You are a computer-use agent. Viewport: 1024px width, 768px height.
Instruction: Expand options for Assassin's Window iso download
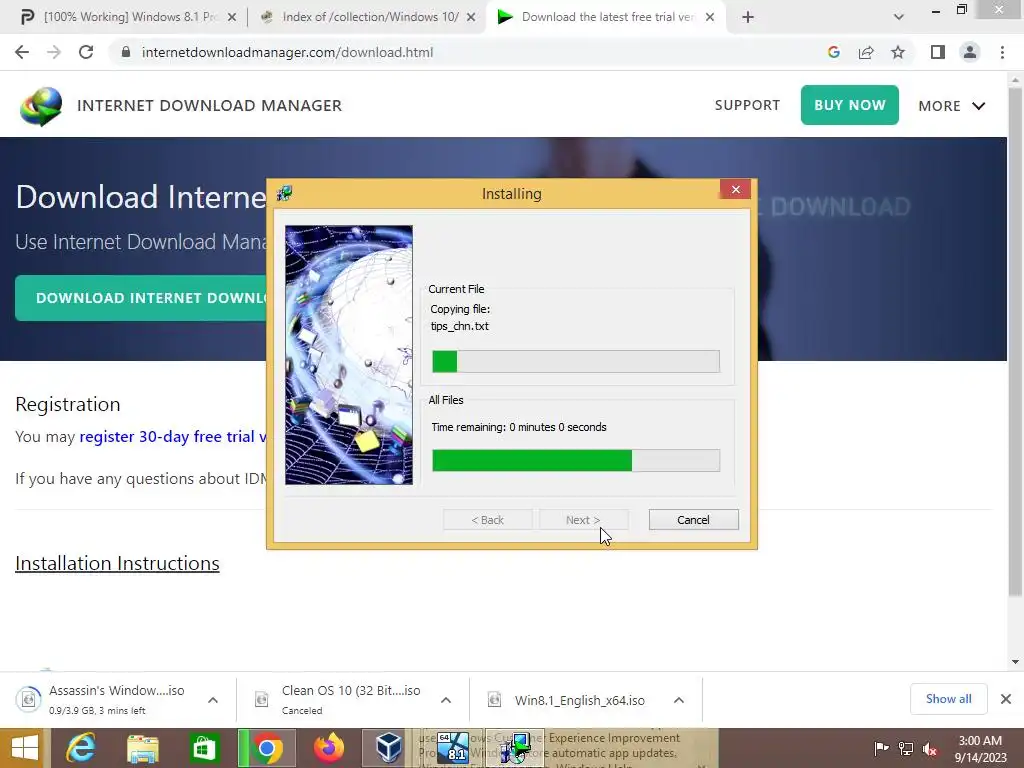pyautogui.click(x=213, y=700)
